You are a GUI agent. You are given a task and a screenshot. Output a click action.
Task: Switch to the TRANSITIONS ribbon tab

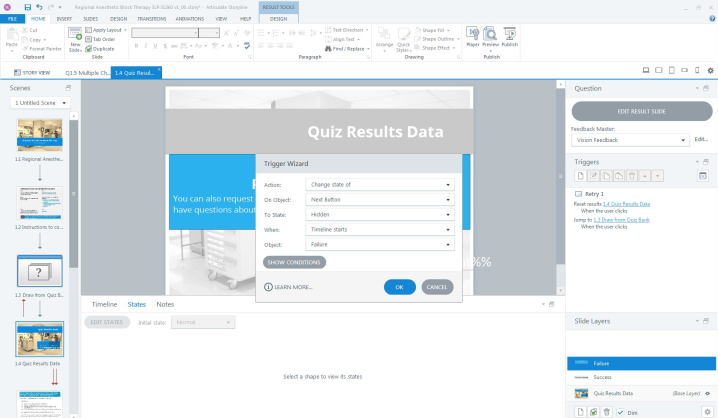152,19
